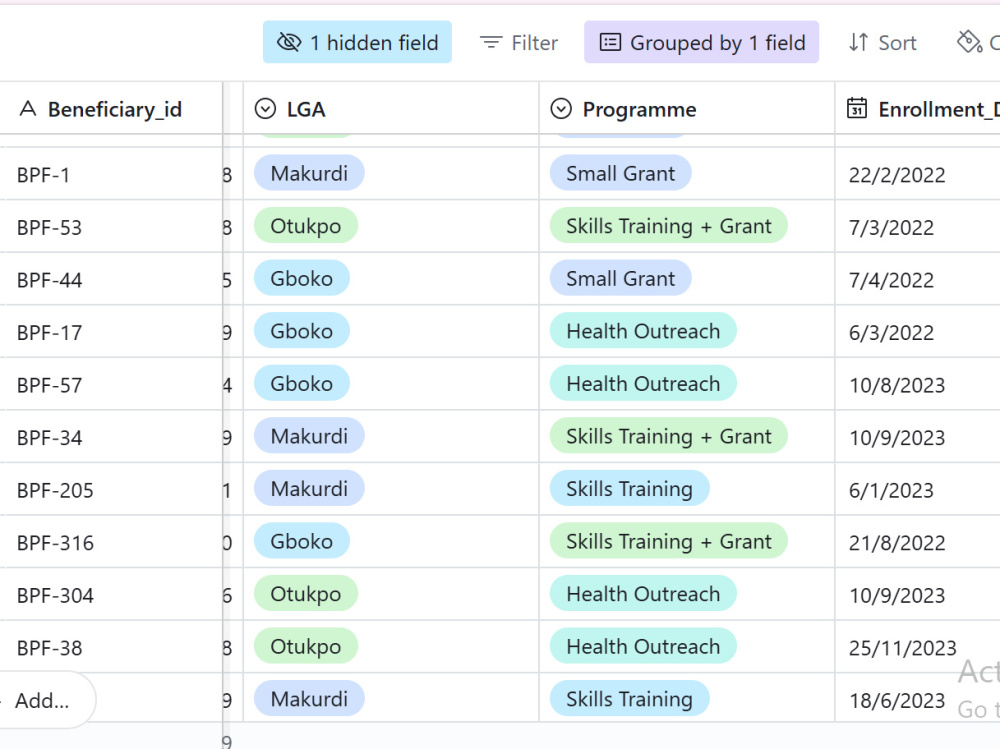Screen dimensions: 1000x749
Task: Select the BPF-205 cell
Action: pos(111,490)
